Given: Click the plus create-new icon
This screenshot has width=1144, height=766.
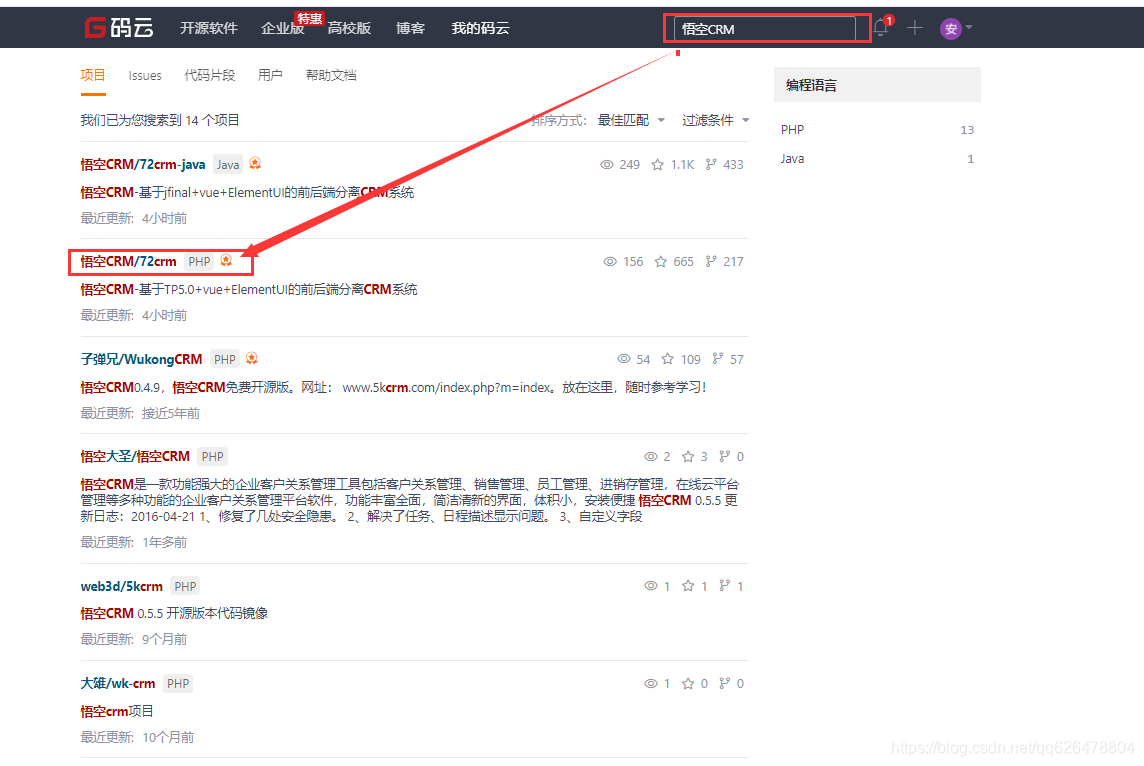Looking at the screenshot, I should click(x=915, y=28).
